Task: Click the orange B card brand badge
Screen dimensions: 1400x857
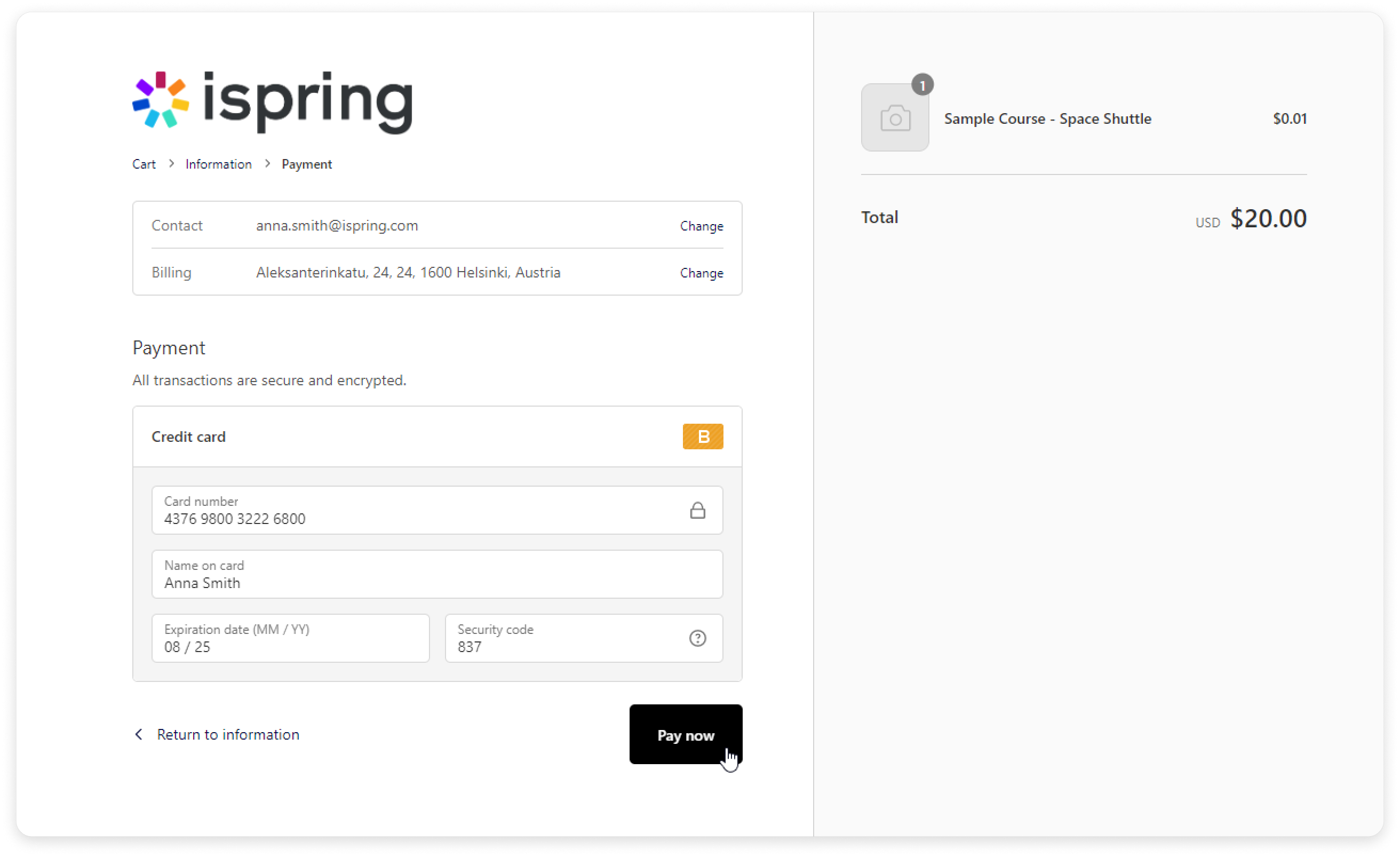Action: click(x=702, y=437)
